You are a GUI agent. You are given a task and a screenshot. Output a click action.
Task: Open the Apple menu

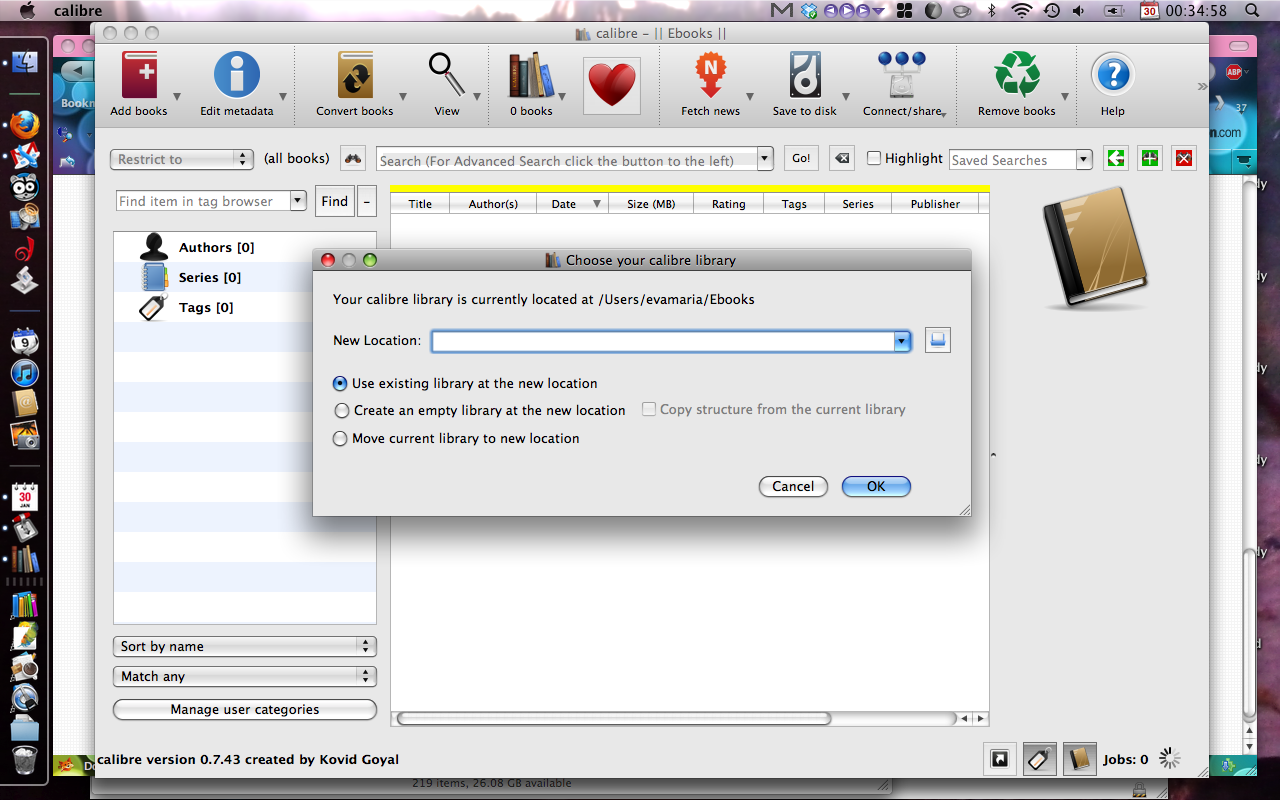tap(27, 11)
